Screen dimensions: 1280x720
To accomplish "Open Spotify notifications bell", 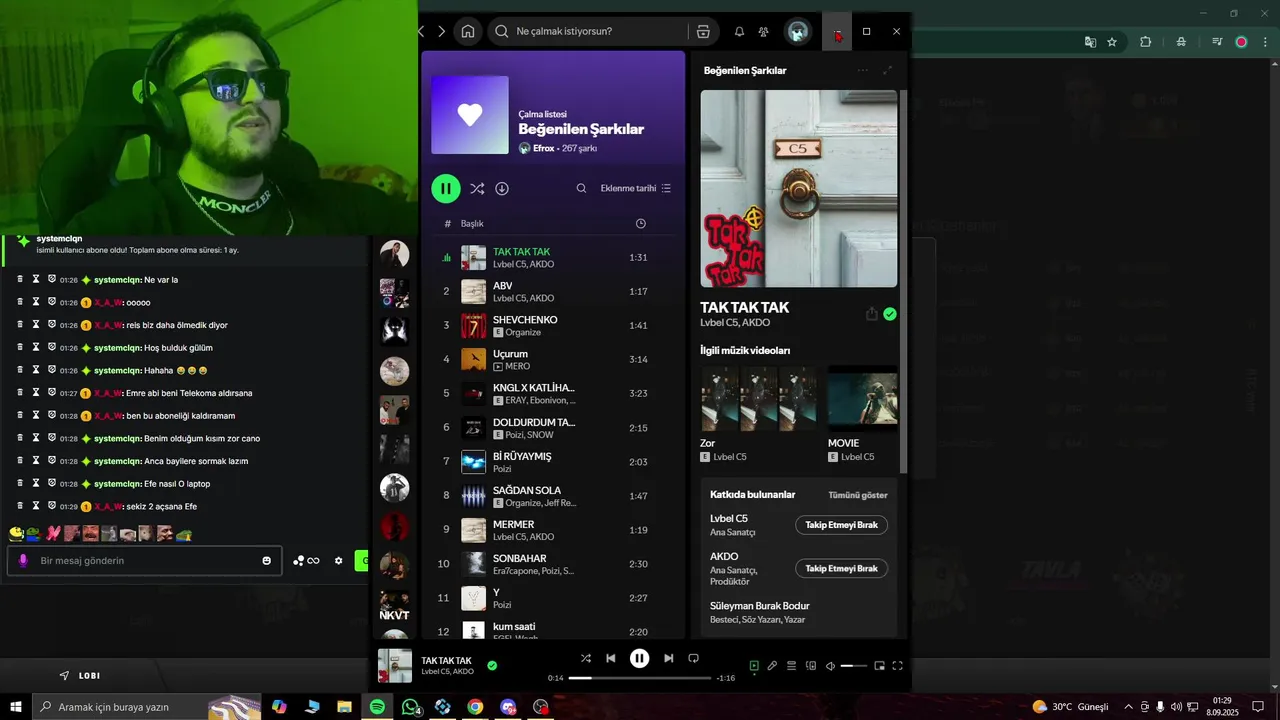I will click(x=739, y=32).
